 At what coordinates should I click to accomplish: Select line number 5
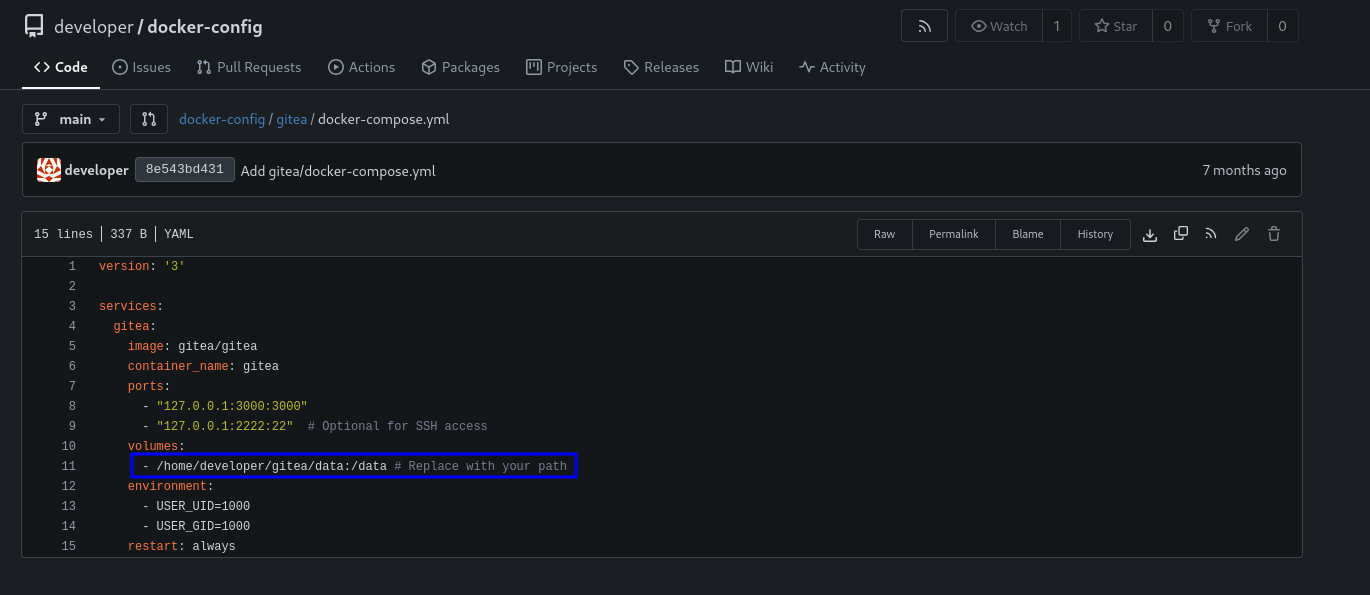[x=72, y=346]
